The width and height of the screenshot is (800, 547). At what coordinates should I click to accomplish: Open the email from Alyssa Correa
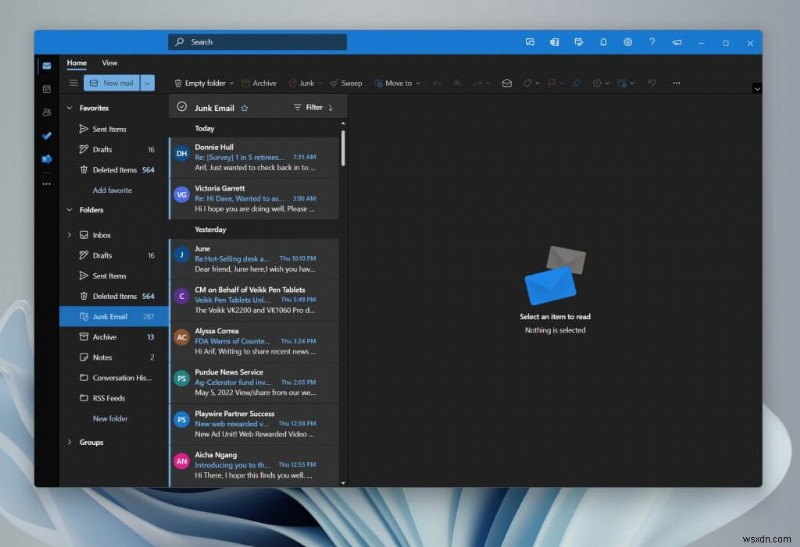(x=254, y=341)
